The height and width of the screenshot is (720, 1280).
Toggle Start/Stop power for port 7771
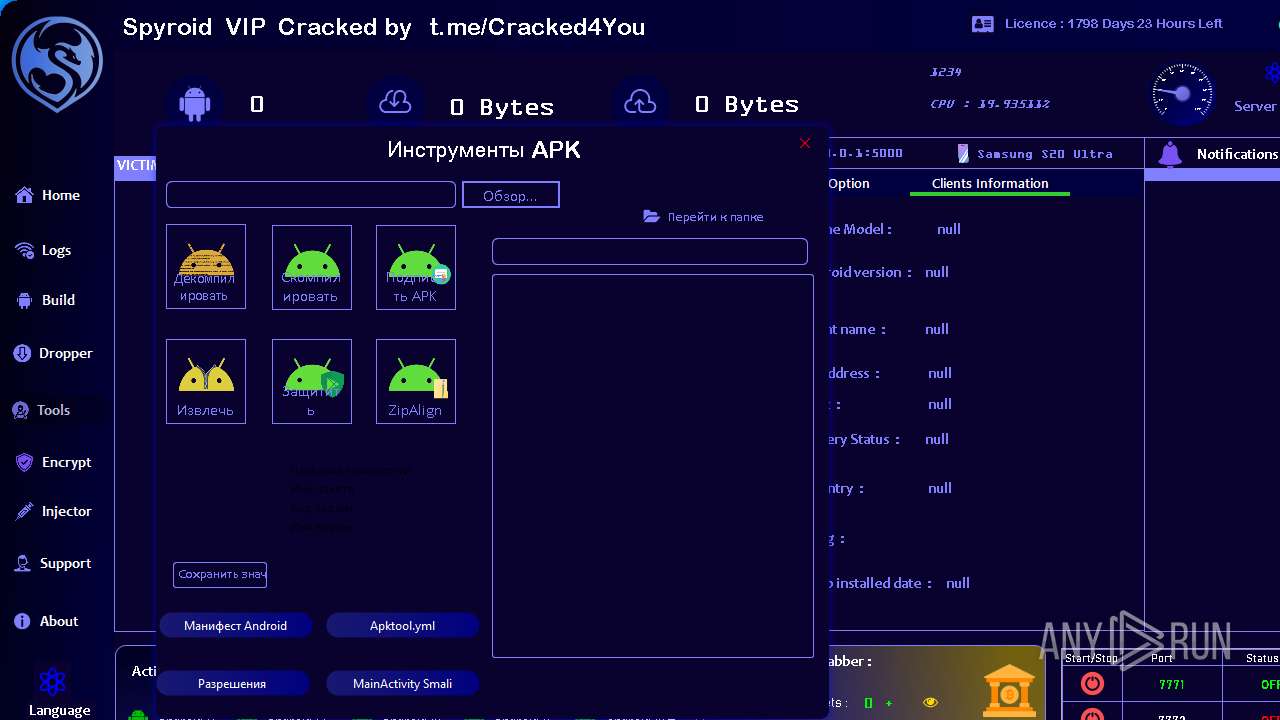[x=1092, y=684]
